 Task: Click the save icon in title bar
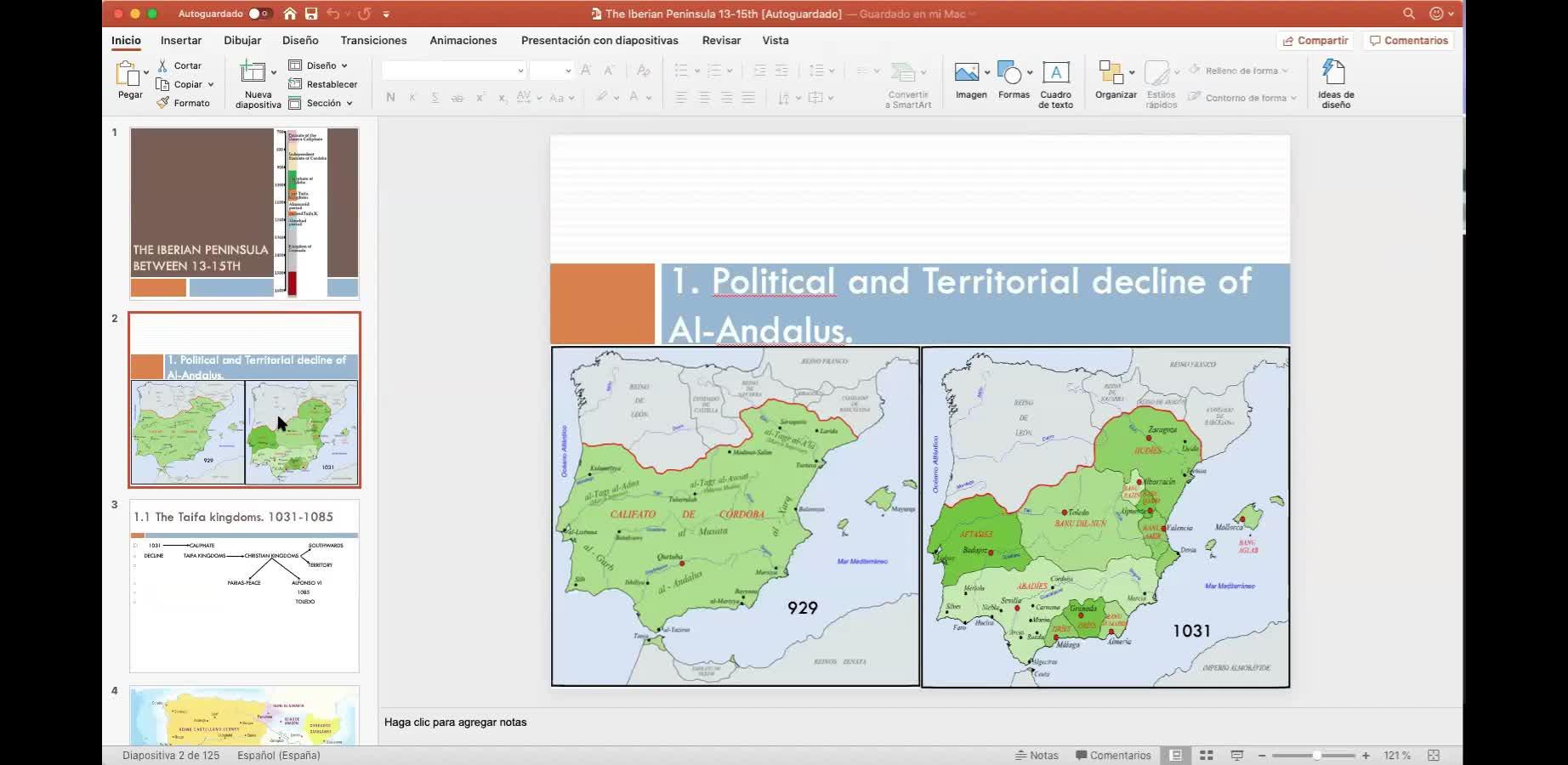click(x=311, y=14)
